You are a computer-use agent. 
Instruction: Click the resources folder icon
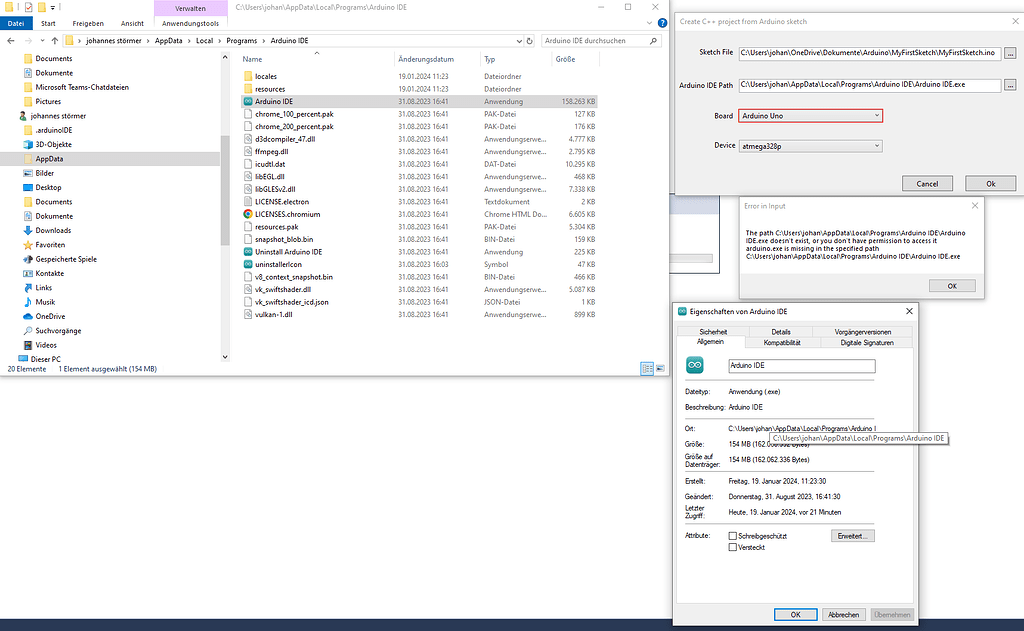tap(248, 89)
